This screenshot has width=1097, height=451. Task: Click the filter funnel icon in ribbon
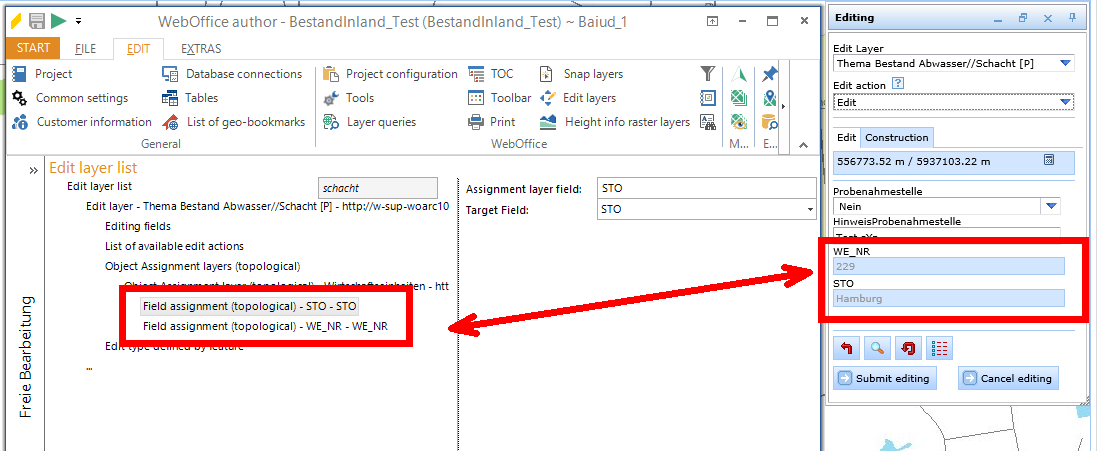click(x=708, y=74)
